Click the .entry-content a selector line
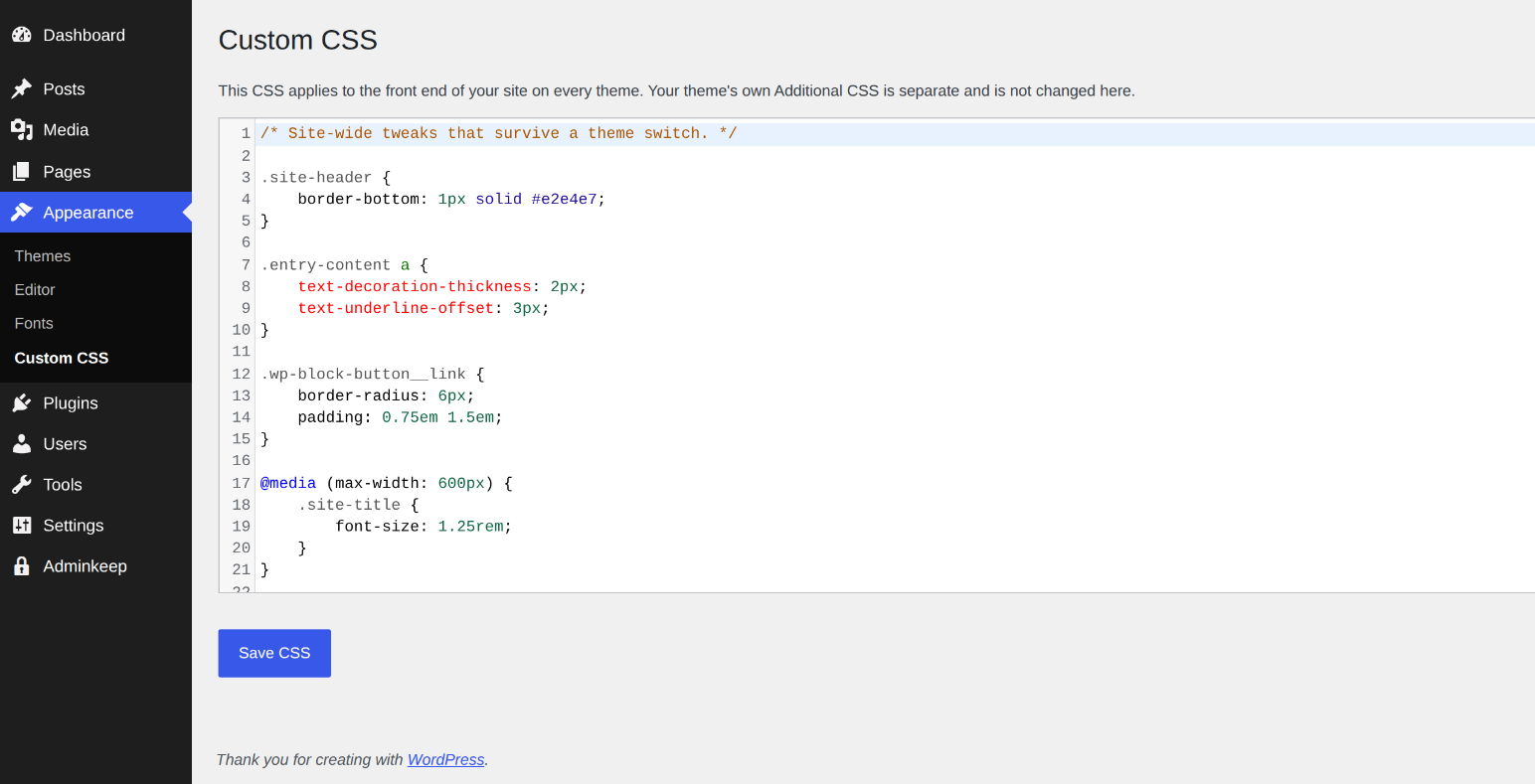Screen dimensions: 1535x784 [344, 265]
